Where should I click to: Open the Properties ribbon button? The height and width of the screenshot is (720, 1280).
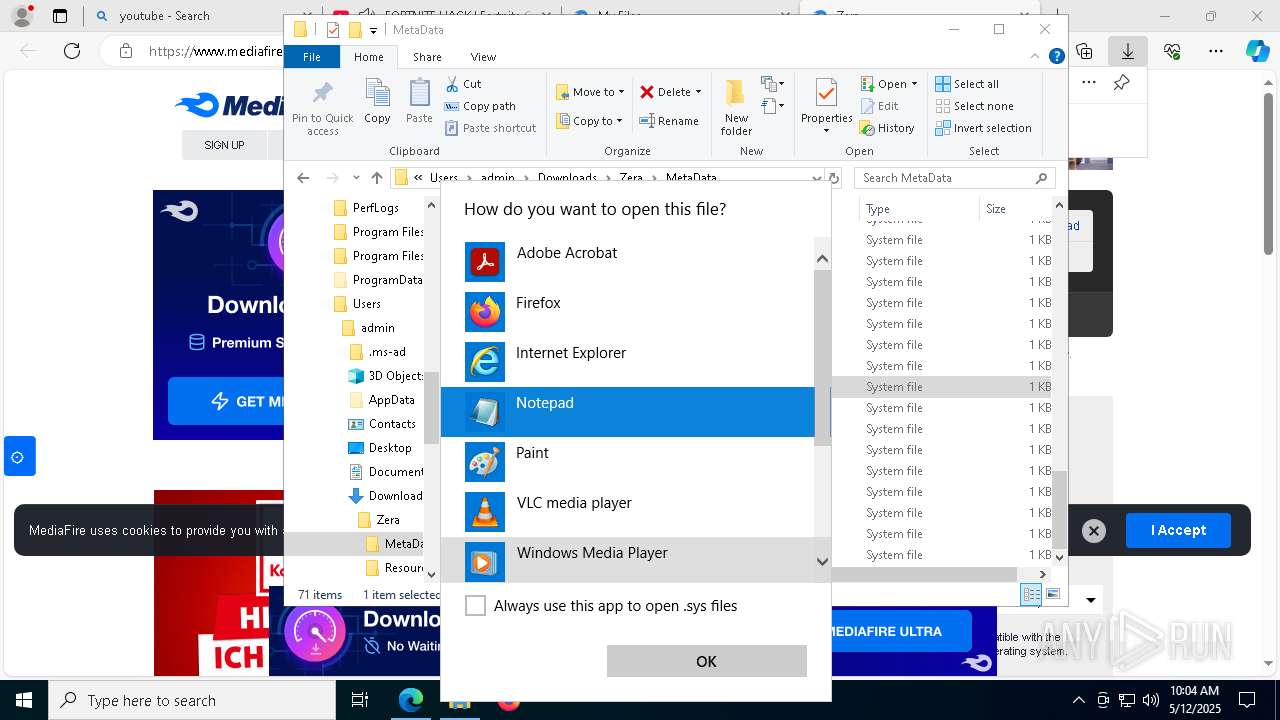click(x=826, y=107)
